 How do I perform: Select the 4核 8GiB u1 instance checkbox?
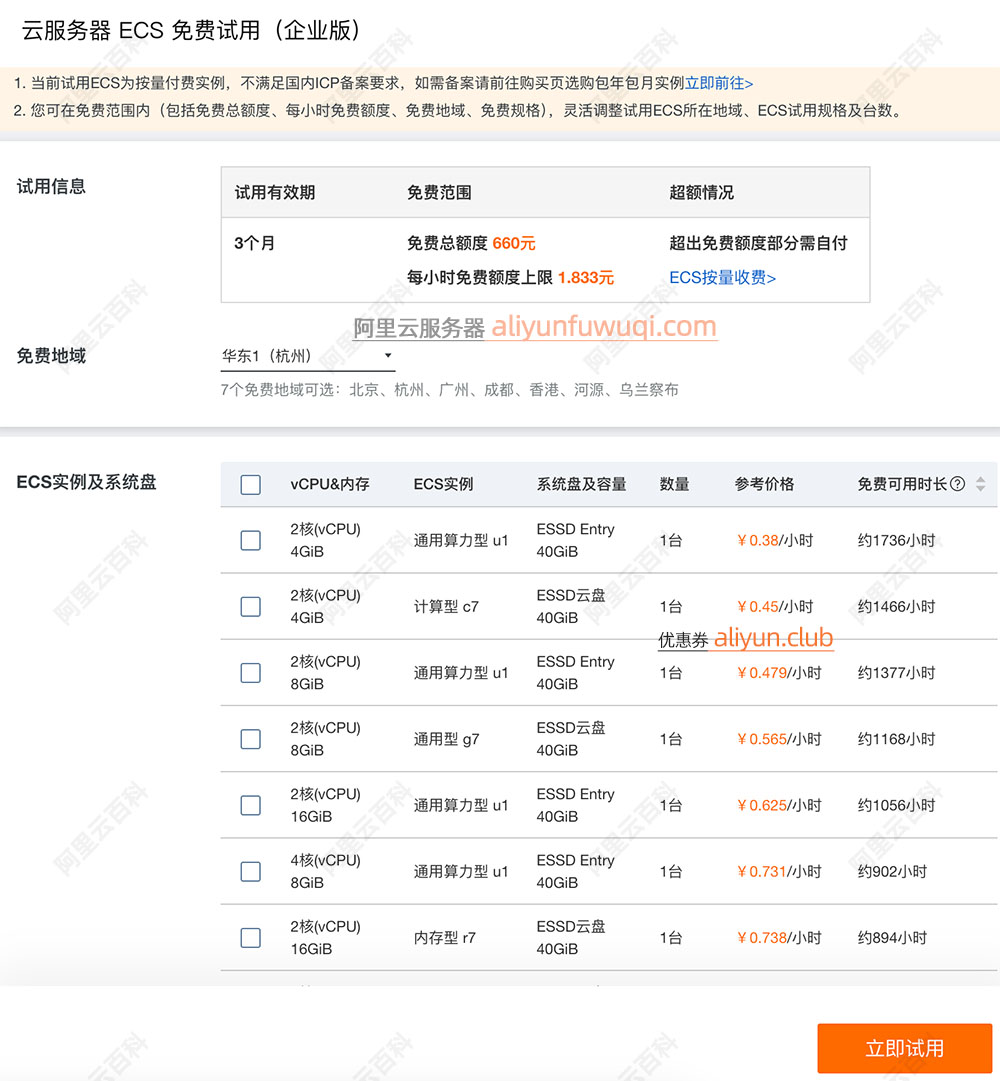[251, 872]
